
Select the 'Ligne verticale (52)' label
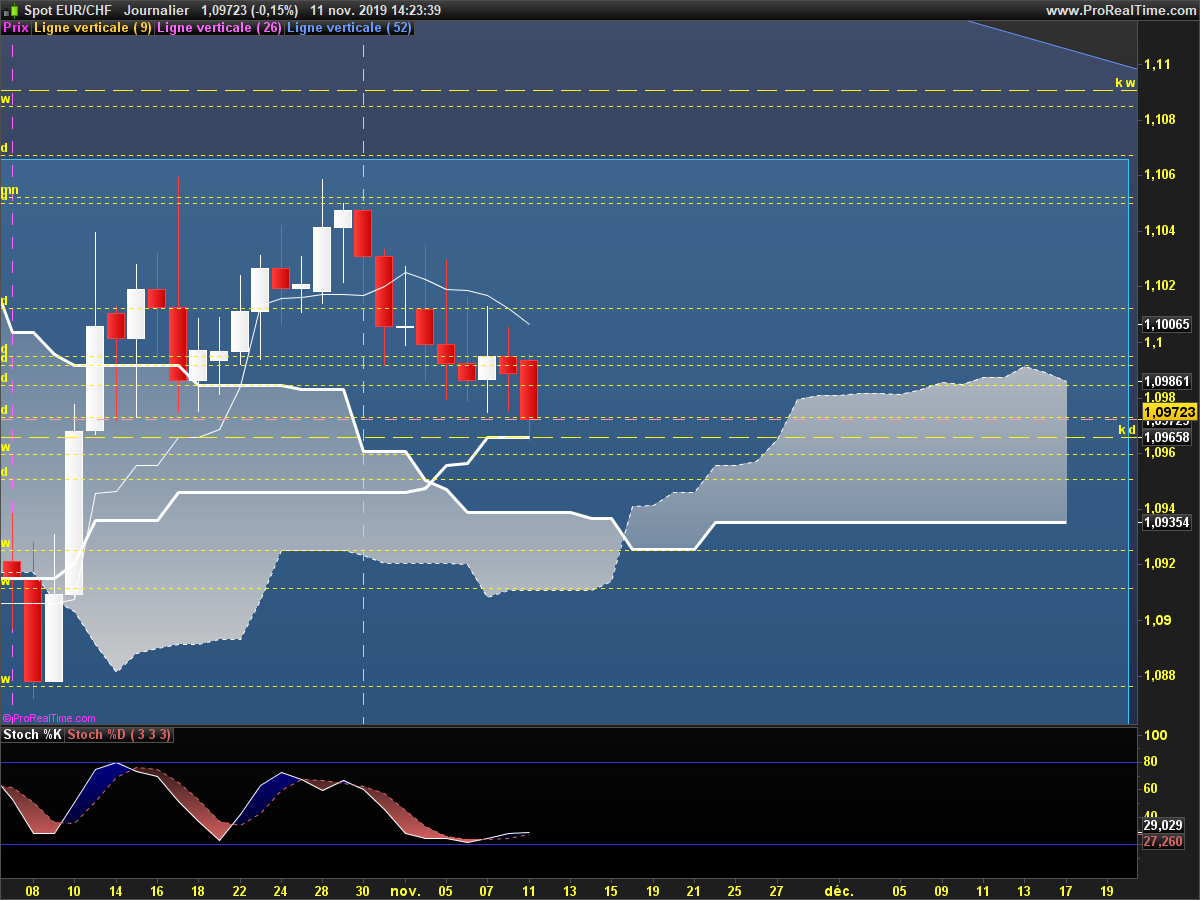click(x=349, y=28)
